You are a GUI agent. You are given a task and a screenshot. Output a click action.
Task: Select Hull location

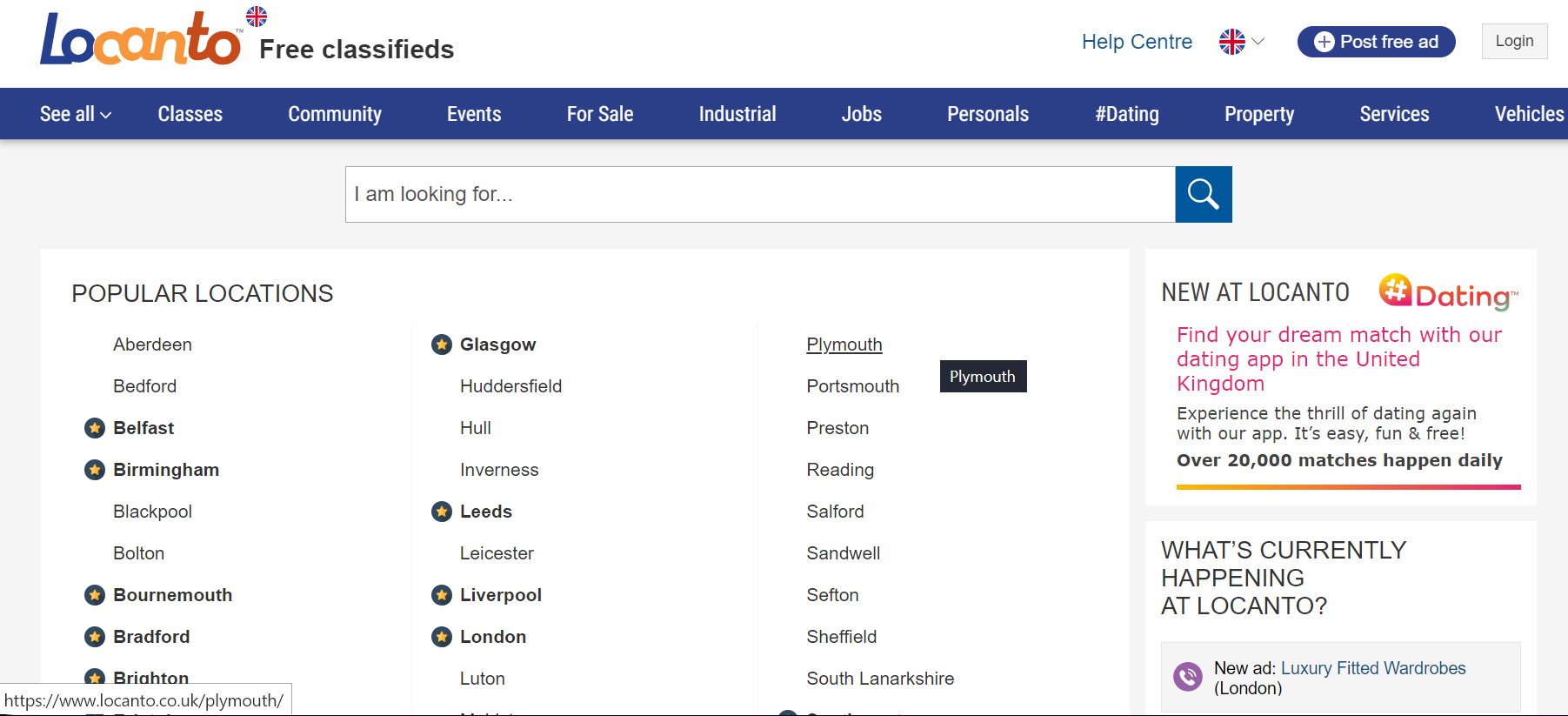point(476,428)
